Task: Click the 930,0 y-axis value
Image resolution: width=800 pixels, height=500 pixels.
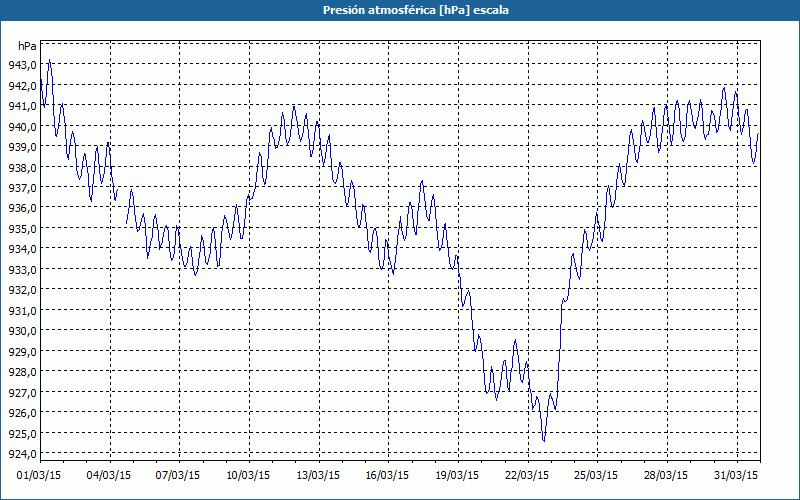Action: (22, 331)
